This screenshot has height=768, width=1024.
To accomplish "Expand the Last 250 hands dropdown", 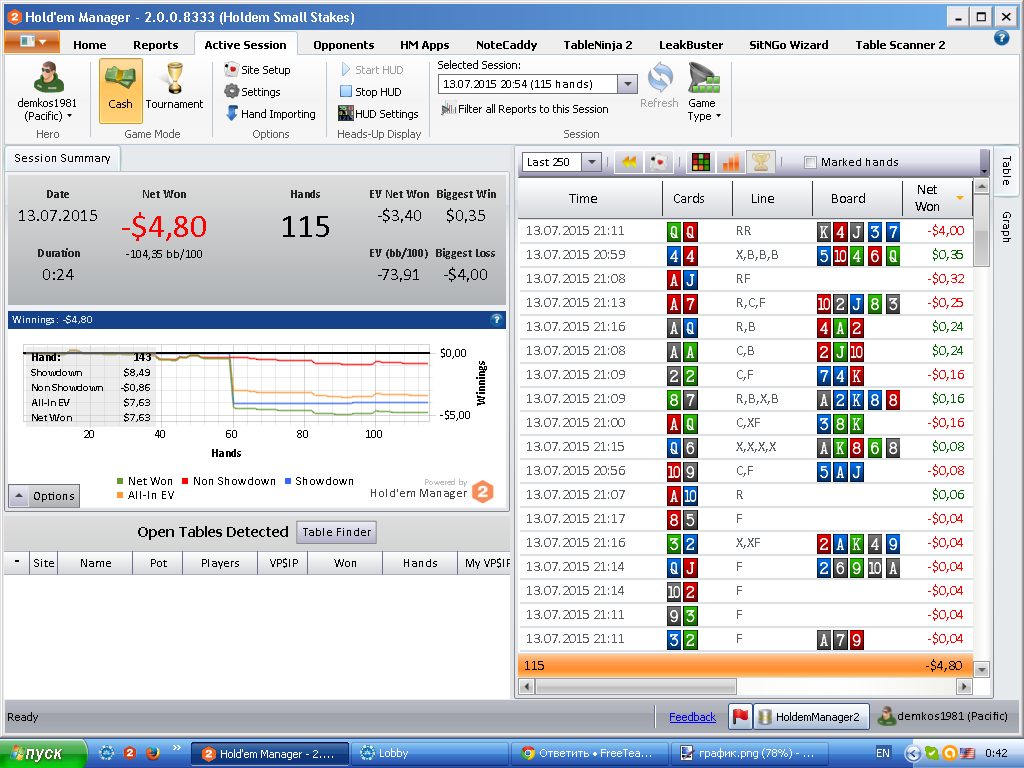I will (591, 162).
